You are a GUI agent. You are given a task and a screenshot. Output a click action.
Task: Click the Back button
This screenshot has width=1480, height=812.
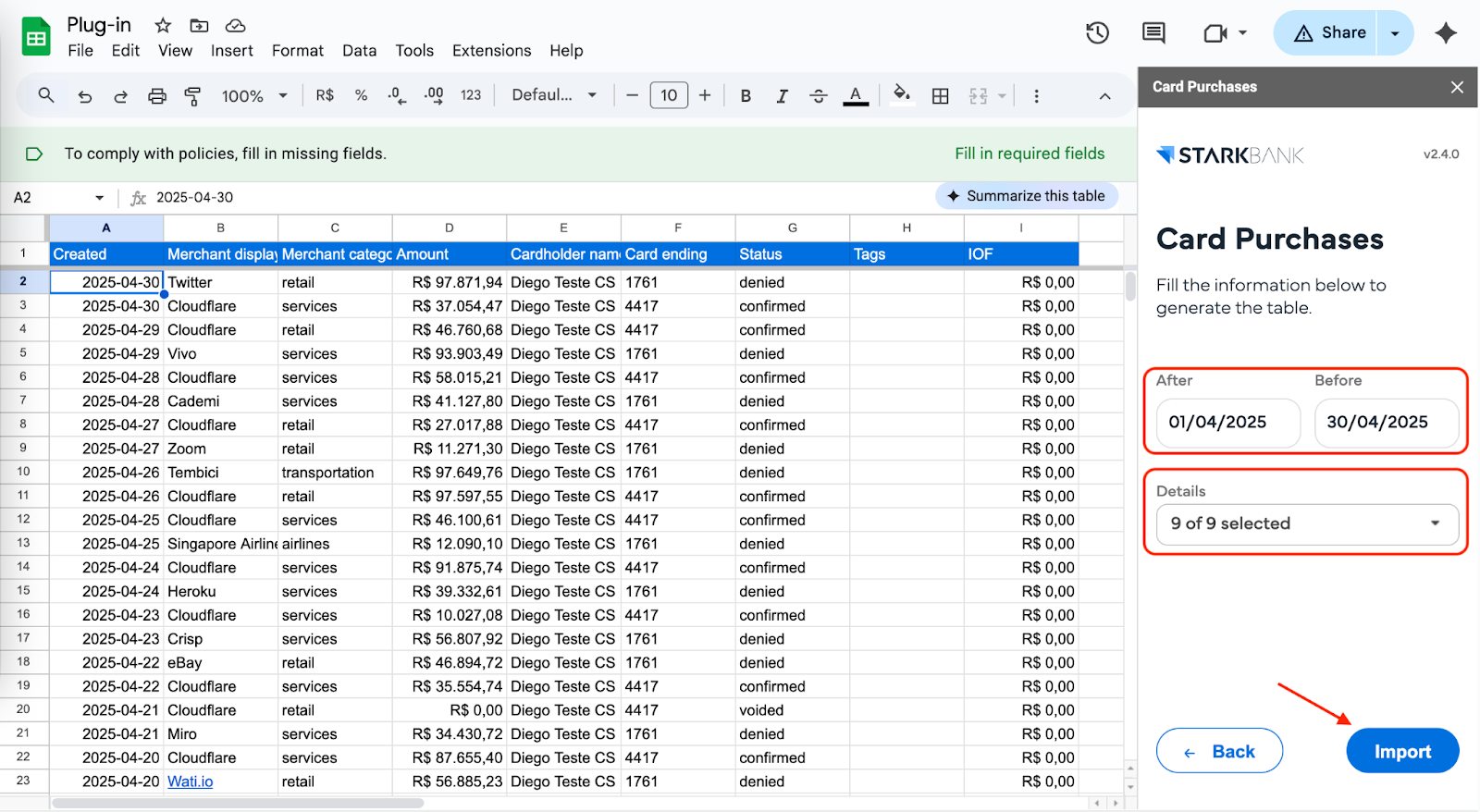(1219, 751)
